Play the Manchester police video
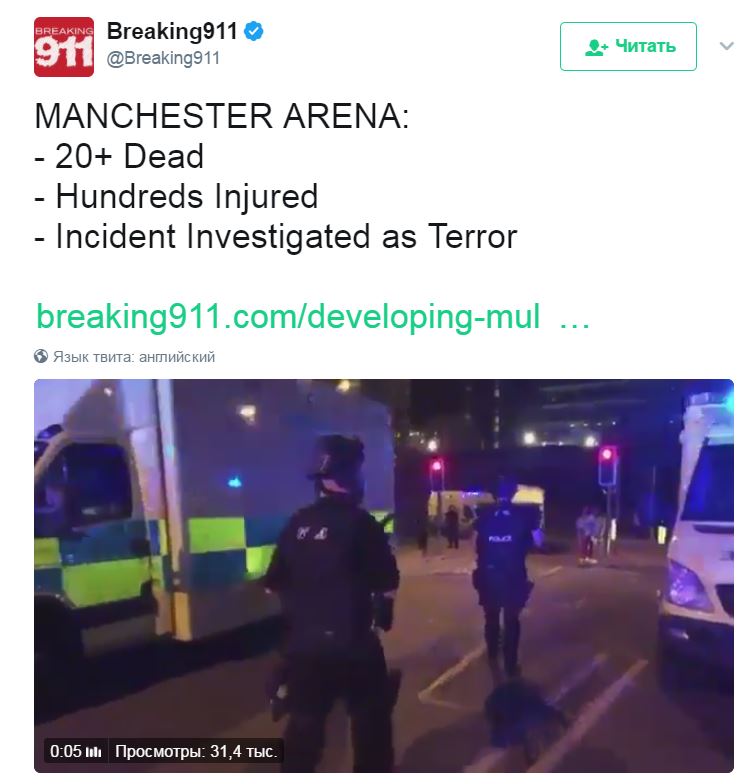751x784 pixels. pos(384,576)
